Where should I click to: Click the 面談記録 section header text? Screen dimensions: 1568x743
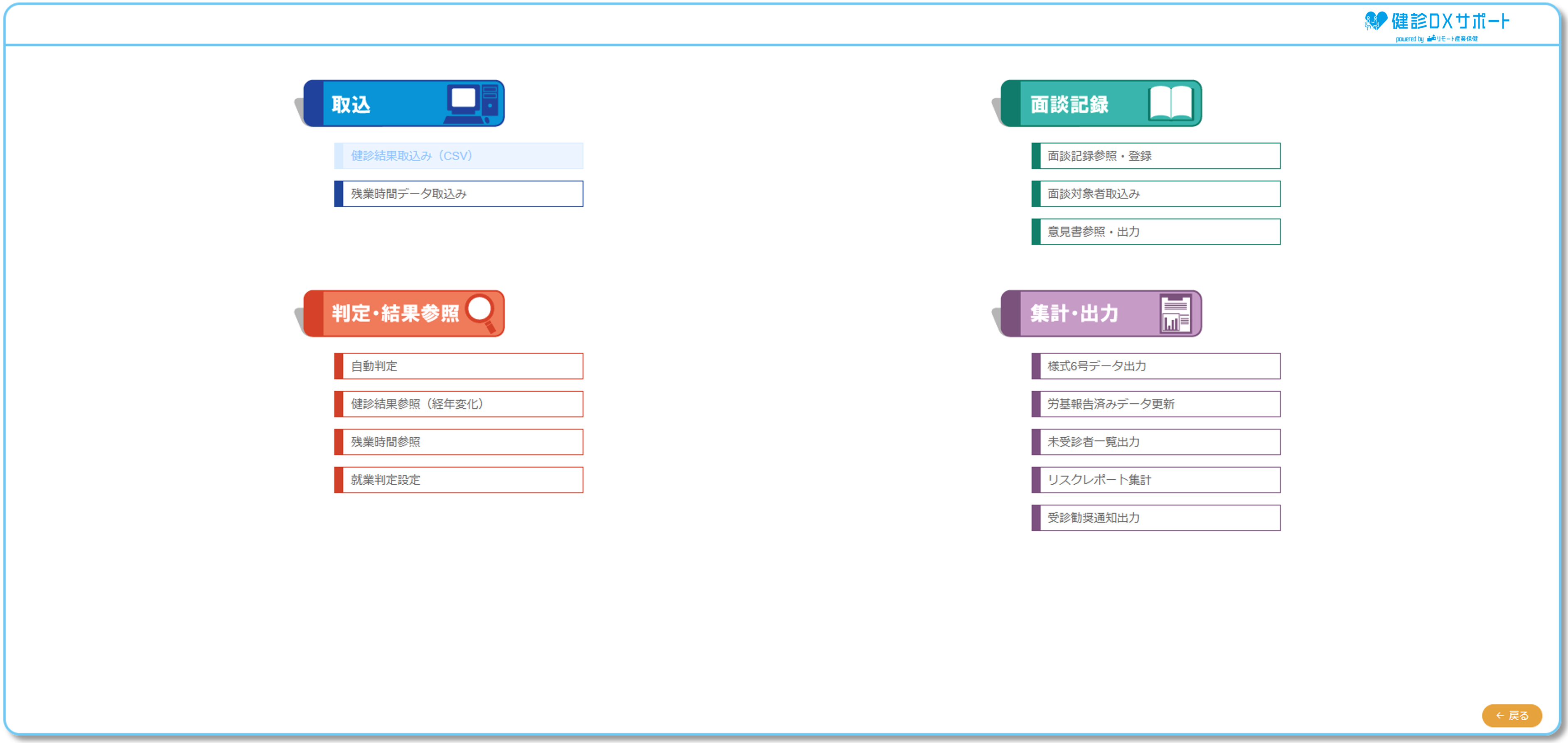tap(1069, 105)
